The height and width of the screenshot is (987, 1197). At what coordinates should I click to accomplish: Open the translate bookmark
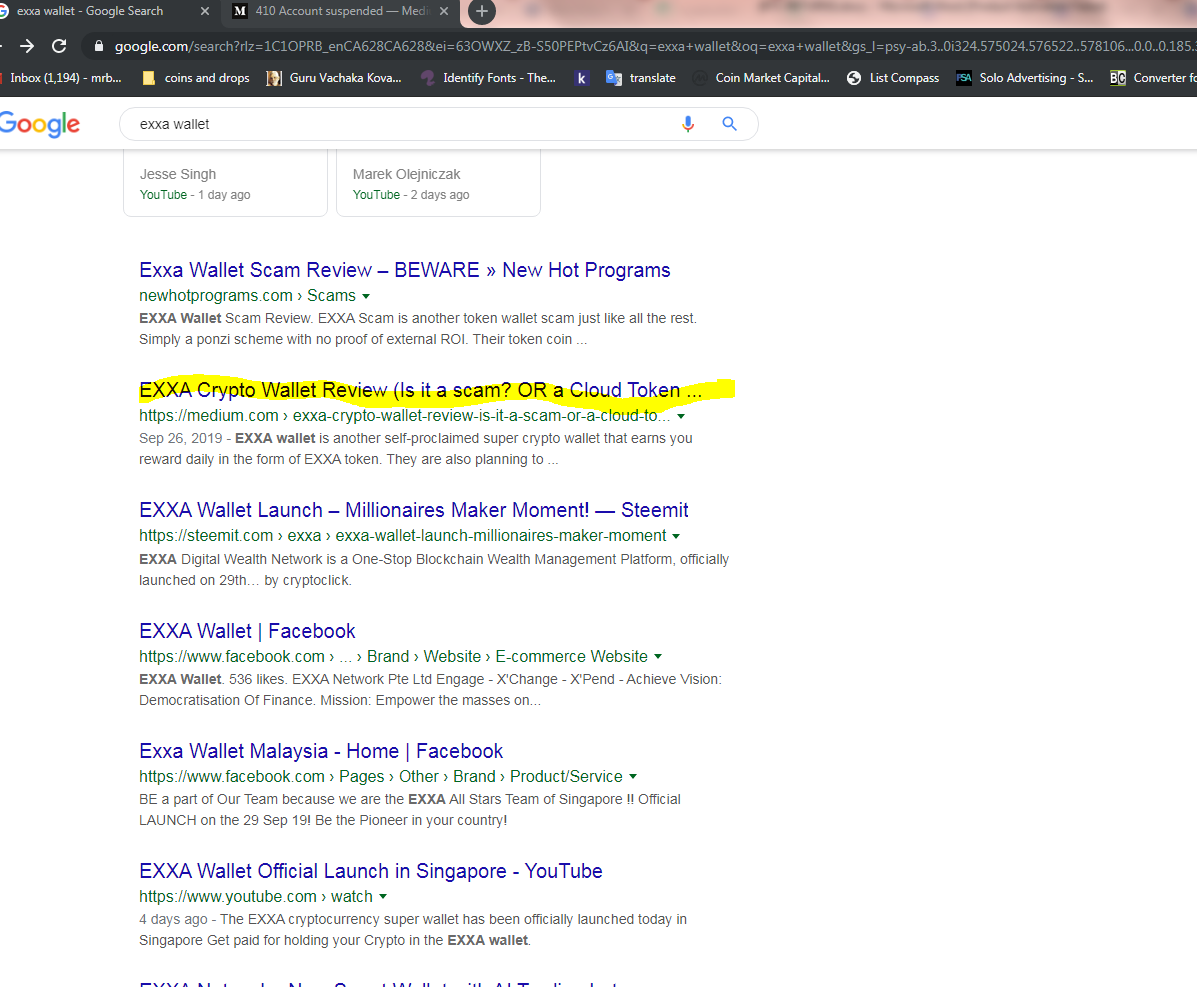[x=640, y=78]
